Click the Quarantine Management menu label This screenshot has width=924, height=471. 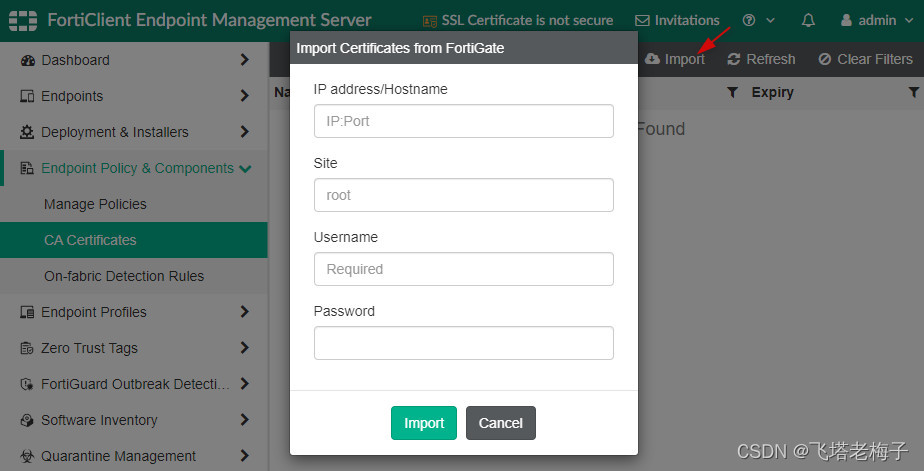[118, 456]
